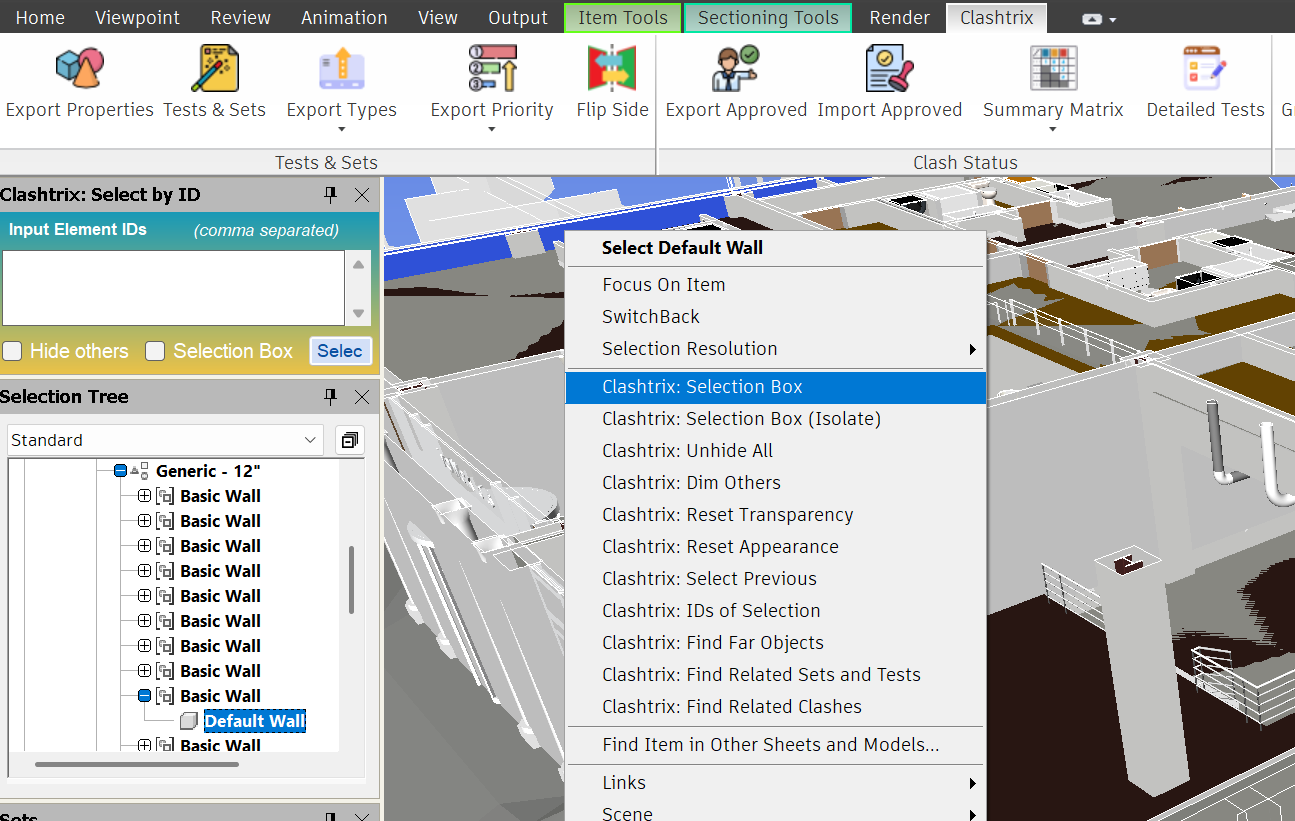
Task: Close the Selection Tree panel
Action: click(x=362, y=397)
